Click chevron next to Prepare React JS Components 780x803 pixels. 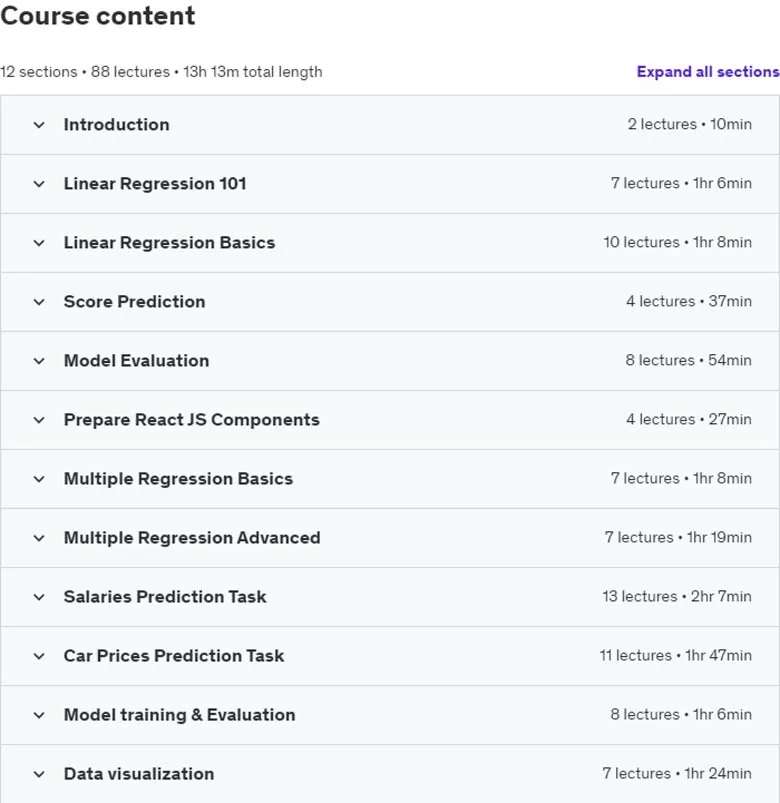[x=39, y=420]
